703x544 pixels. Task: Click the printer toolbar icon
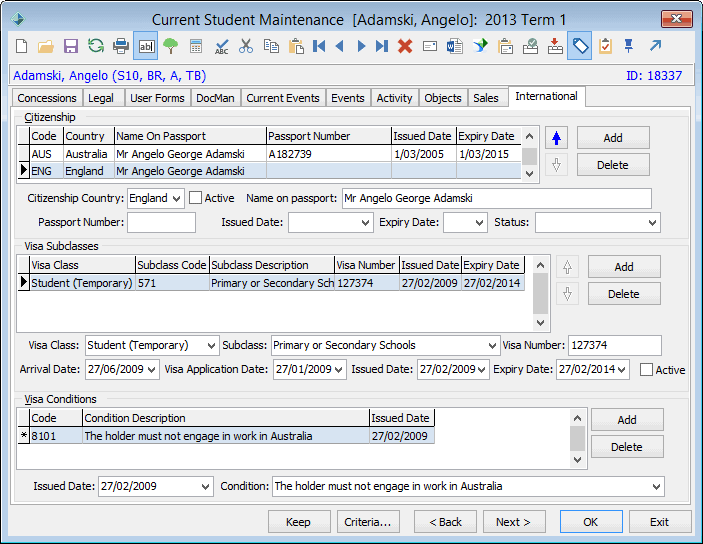[x=121, y=46]
